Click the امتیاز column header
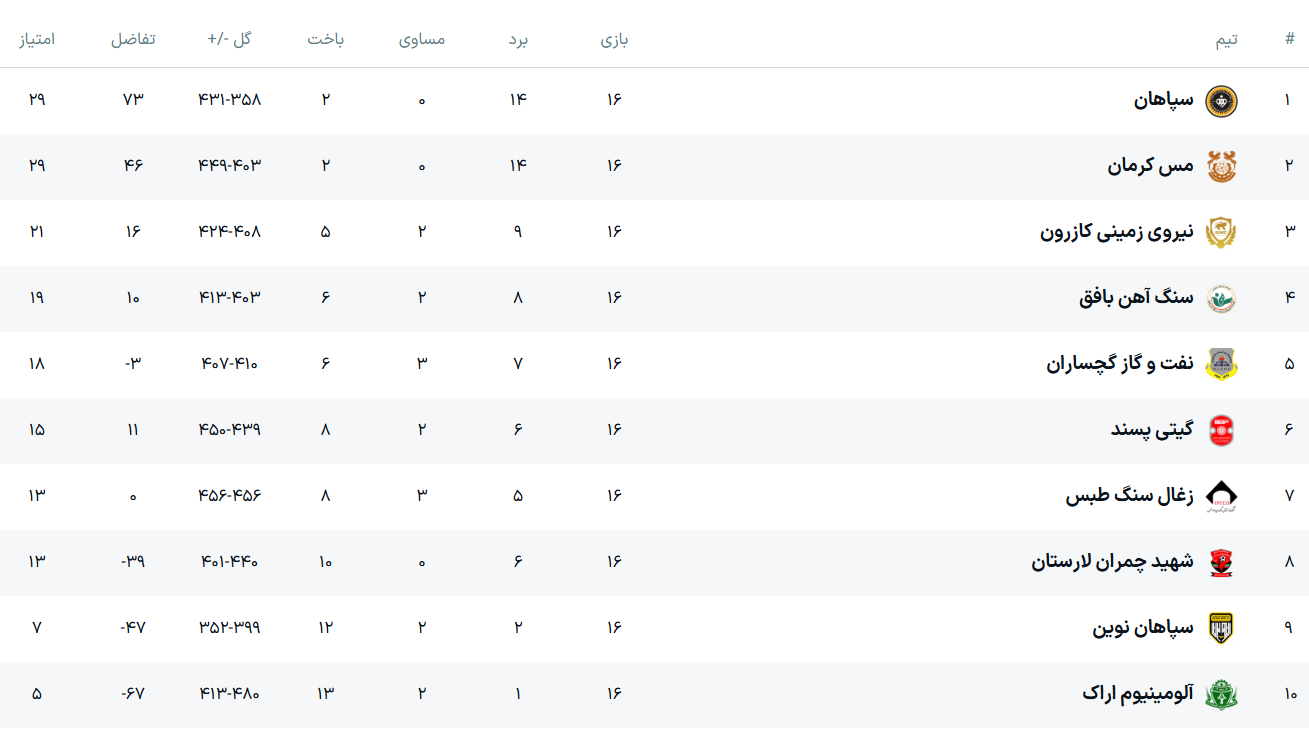 point(37,39)
